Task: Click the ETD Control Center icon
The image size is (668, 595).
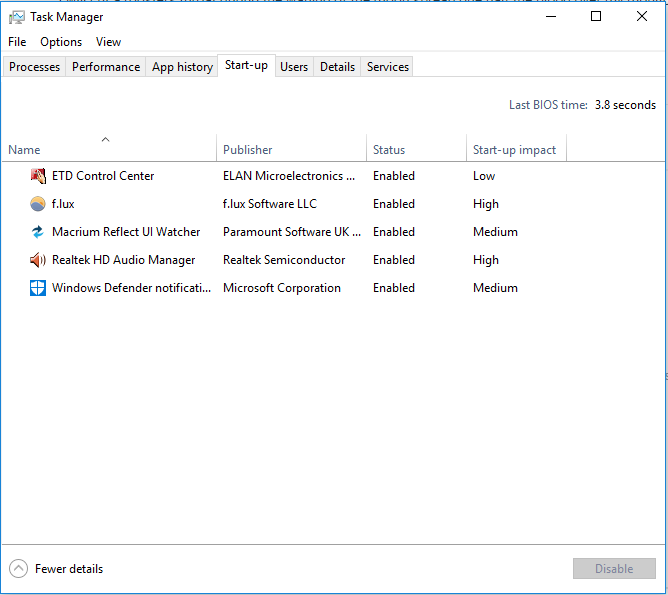Action: click(38, 176)
